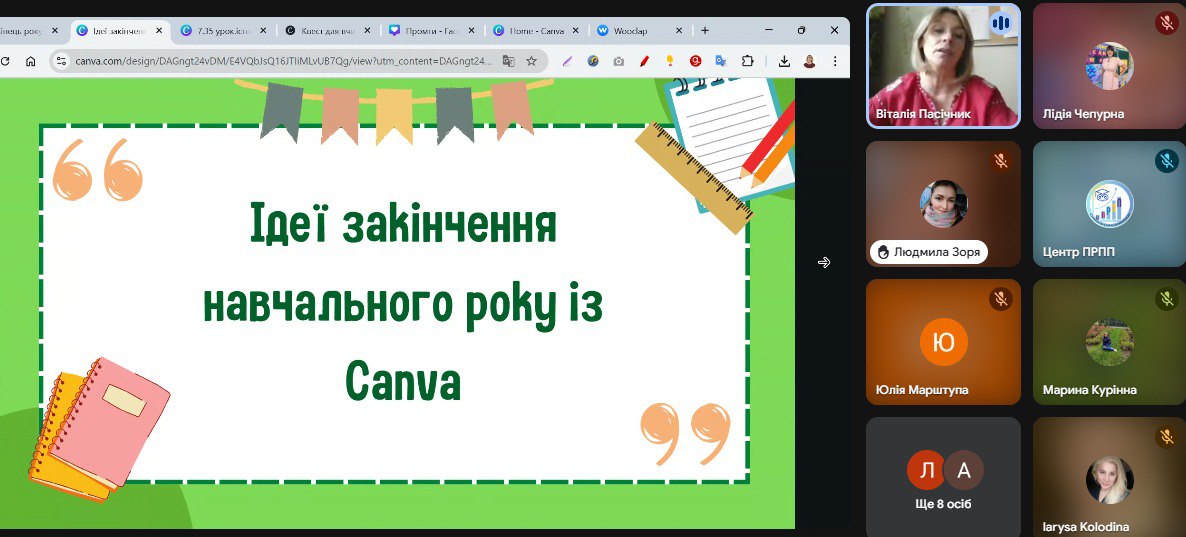Click Лідія Чепурна's muted mic icon
This screenshot has height=537, width=1186.
tap(1166, 23)
